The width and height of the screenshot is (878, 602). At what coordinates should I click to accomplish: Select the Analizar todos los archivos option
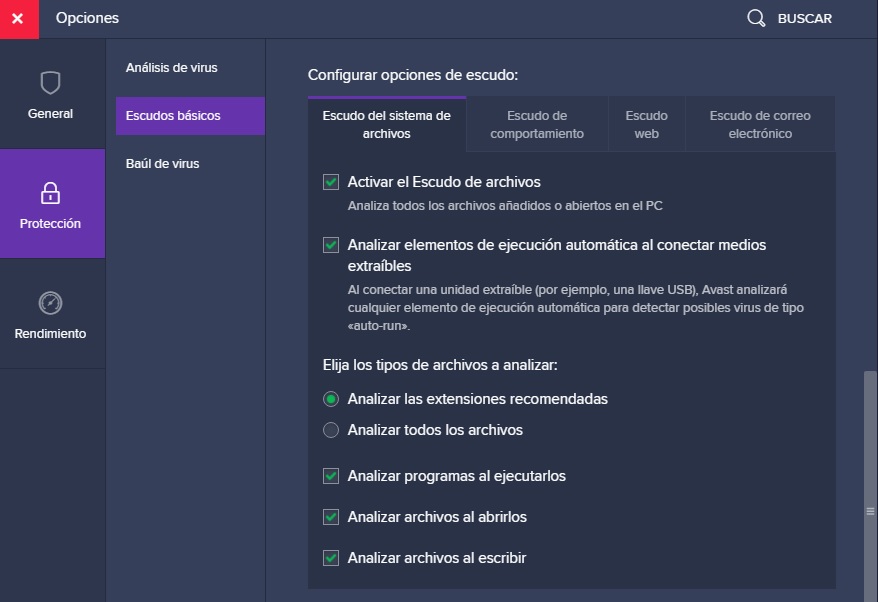[x=330, y=430]
